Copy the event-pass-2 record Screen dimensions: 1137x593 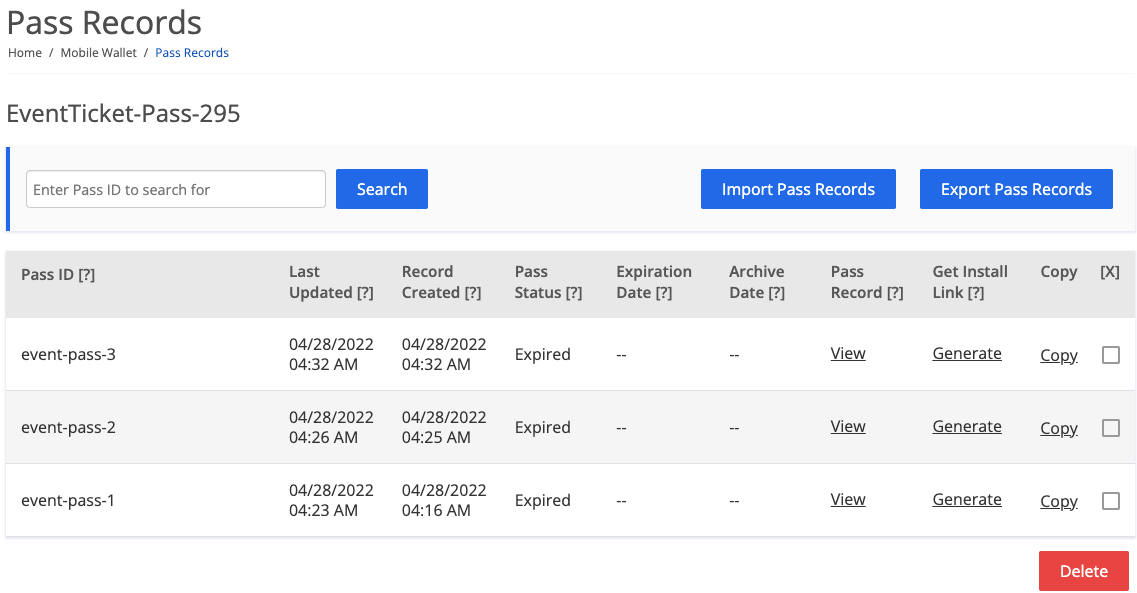1058,429
